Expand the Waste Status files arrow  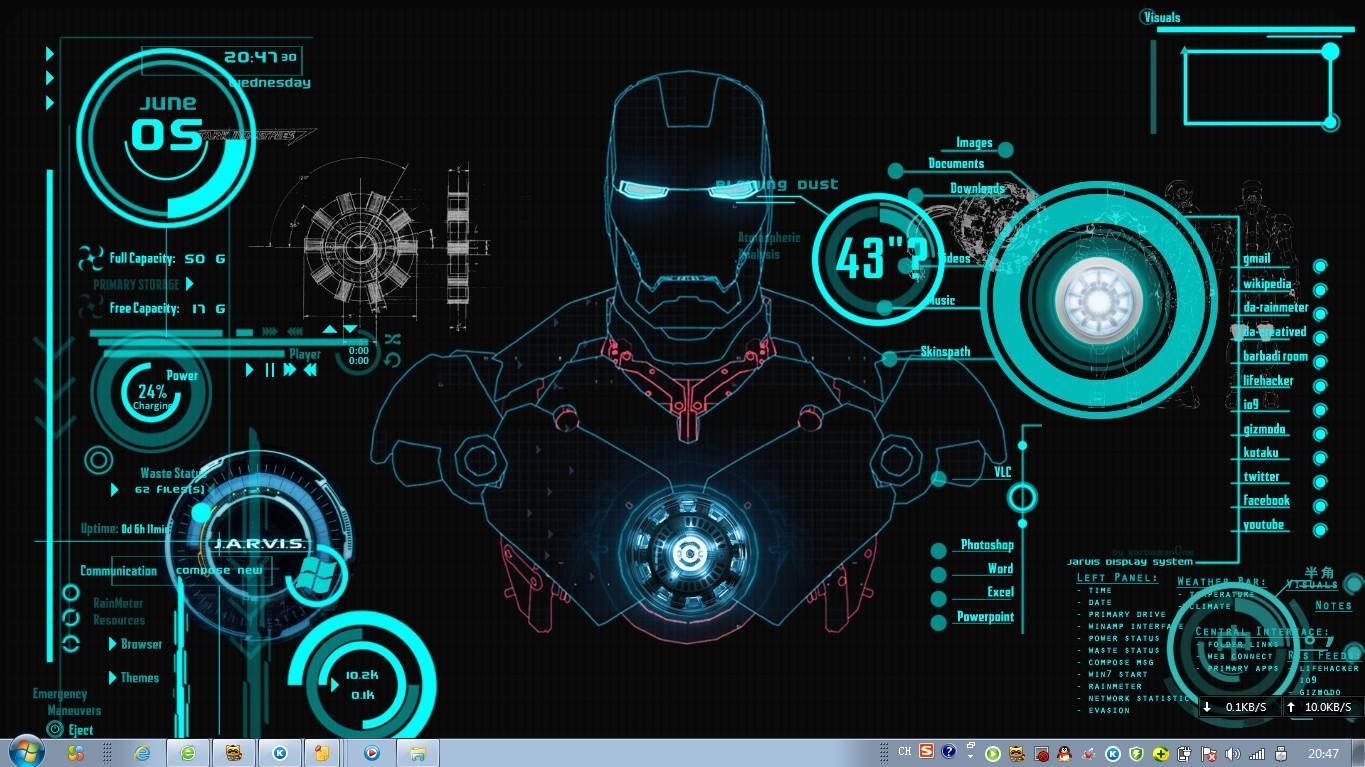click(114, 490)
